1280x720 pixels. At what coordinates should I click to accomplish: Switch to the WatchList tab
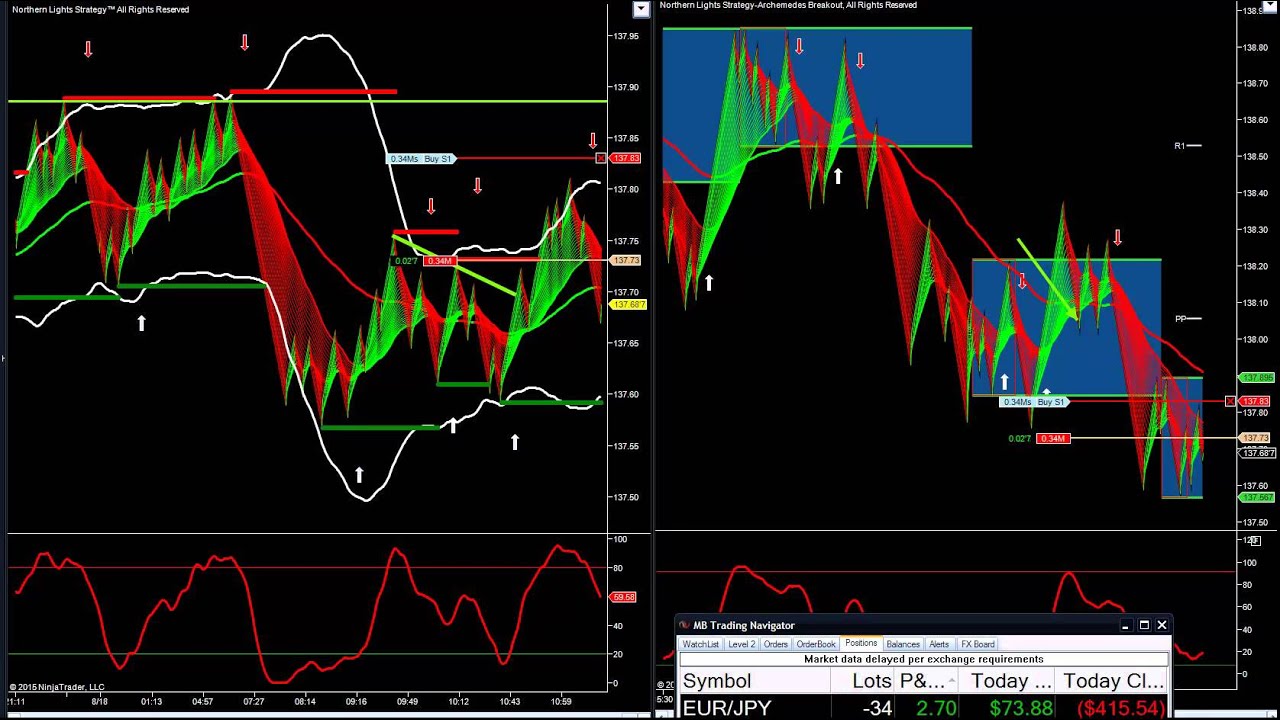700,644
